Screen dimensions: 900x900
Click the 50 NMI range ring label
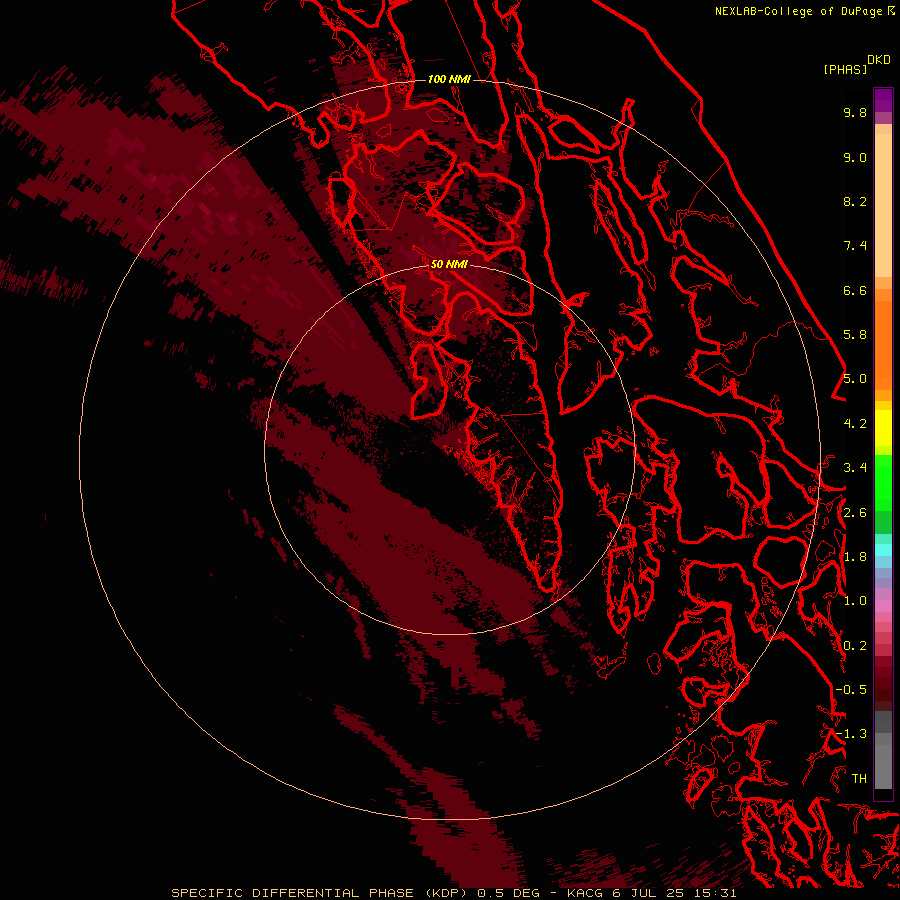[449, 264]
